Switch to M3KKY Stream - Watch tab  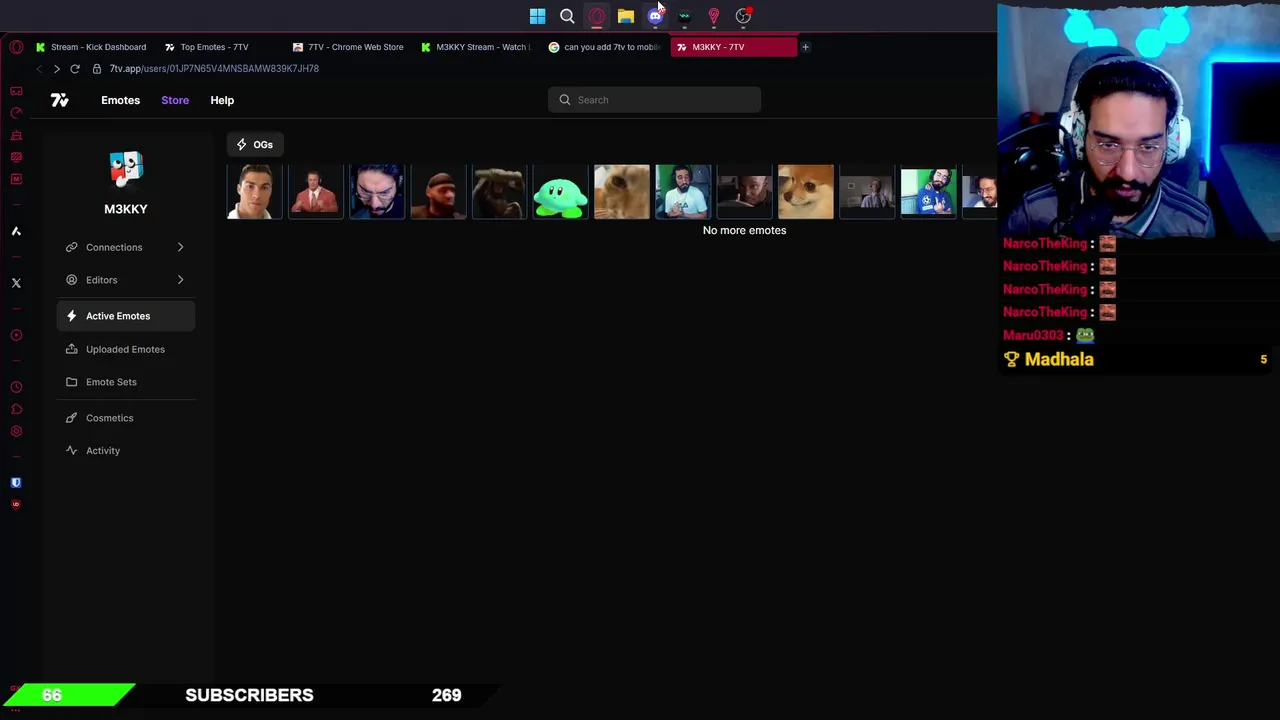pos(476,47)
